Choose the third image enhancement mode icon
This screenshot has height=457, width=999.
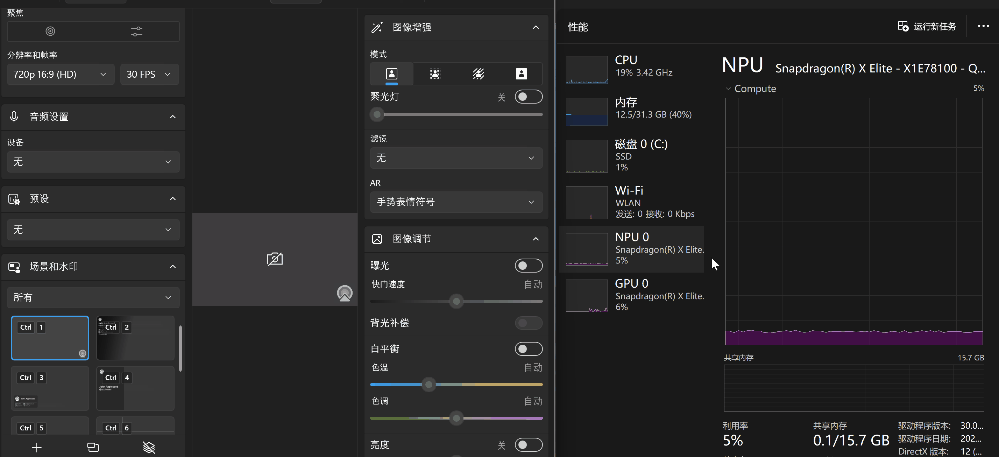pos(478,74)
